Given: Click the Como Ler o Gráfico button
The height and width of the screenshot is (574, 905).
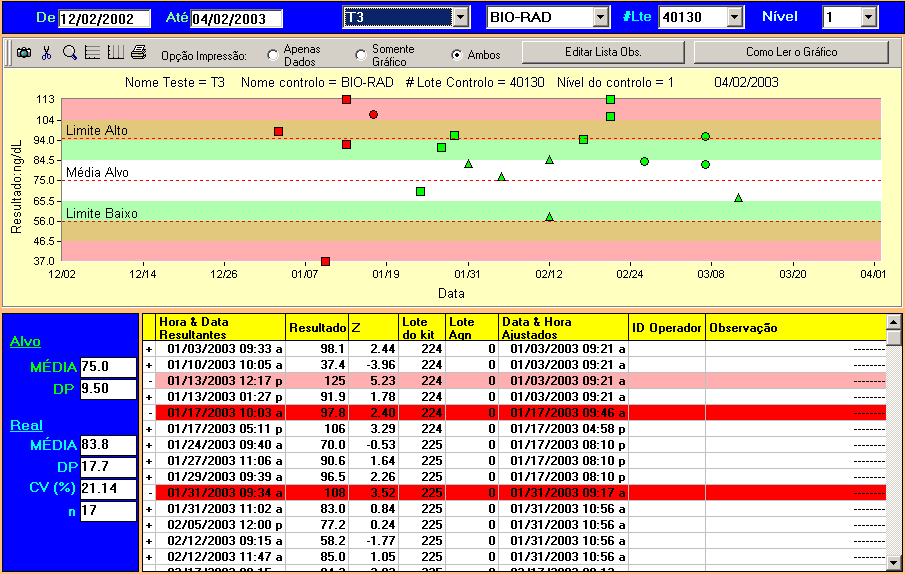Looking at the screenshot, I should 791,52.
